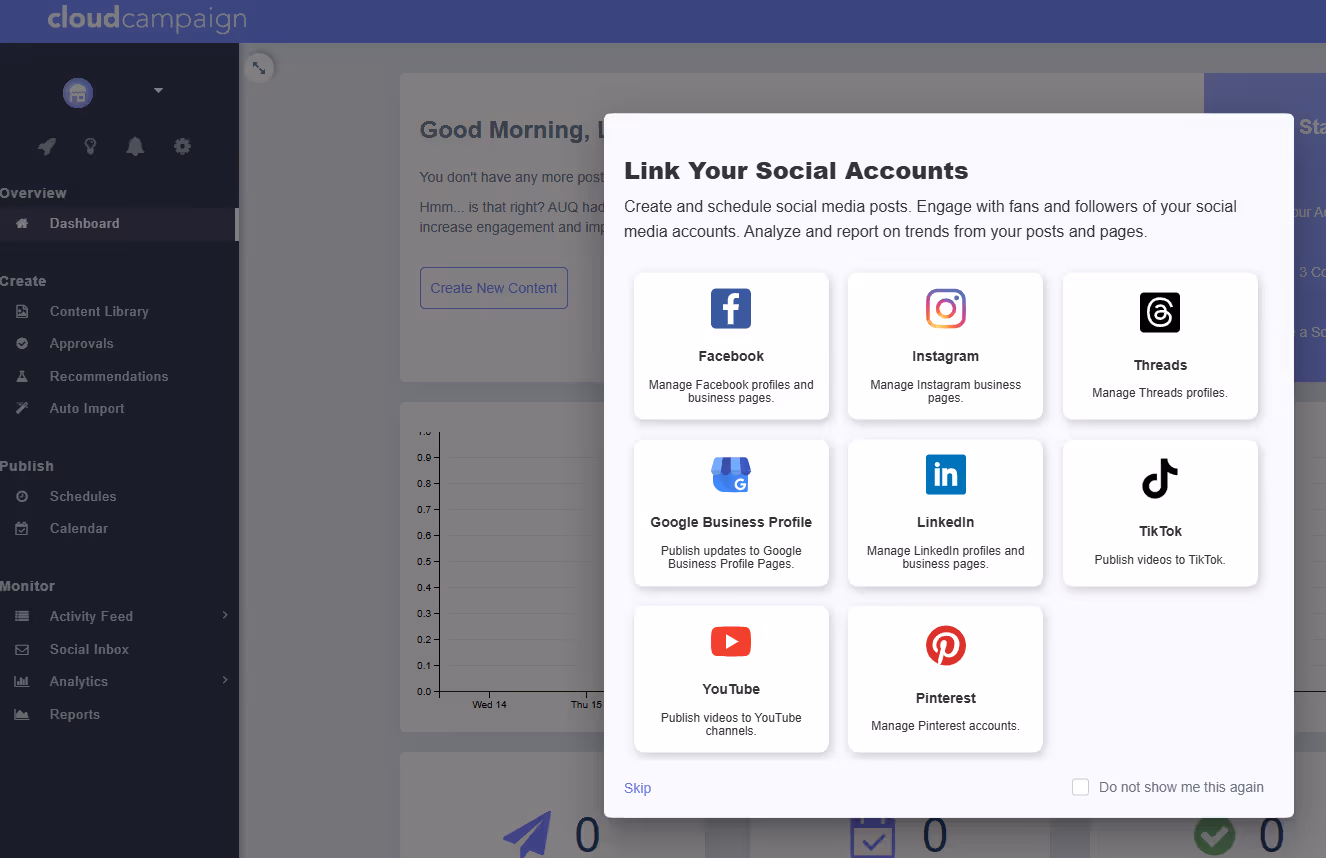Click the expand arrows icon
The height and width of the screenshot is (858, 1326).
click(x=259, y=67)
